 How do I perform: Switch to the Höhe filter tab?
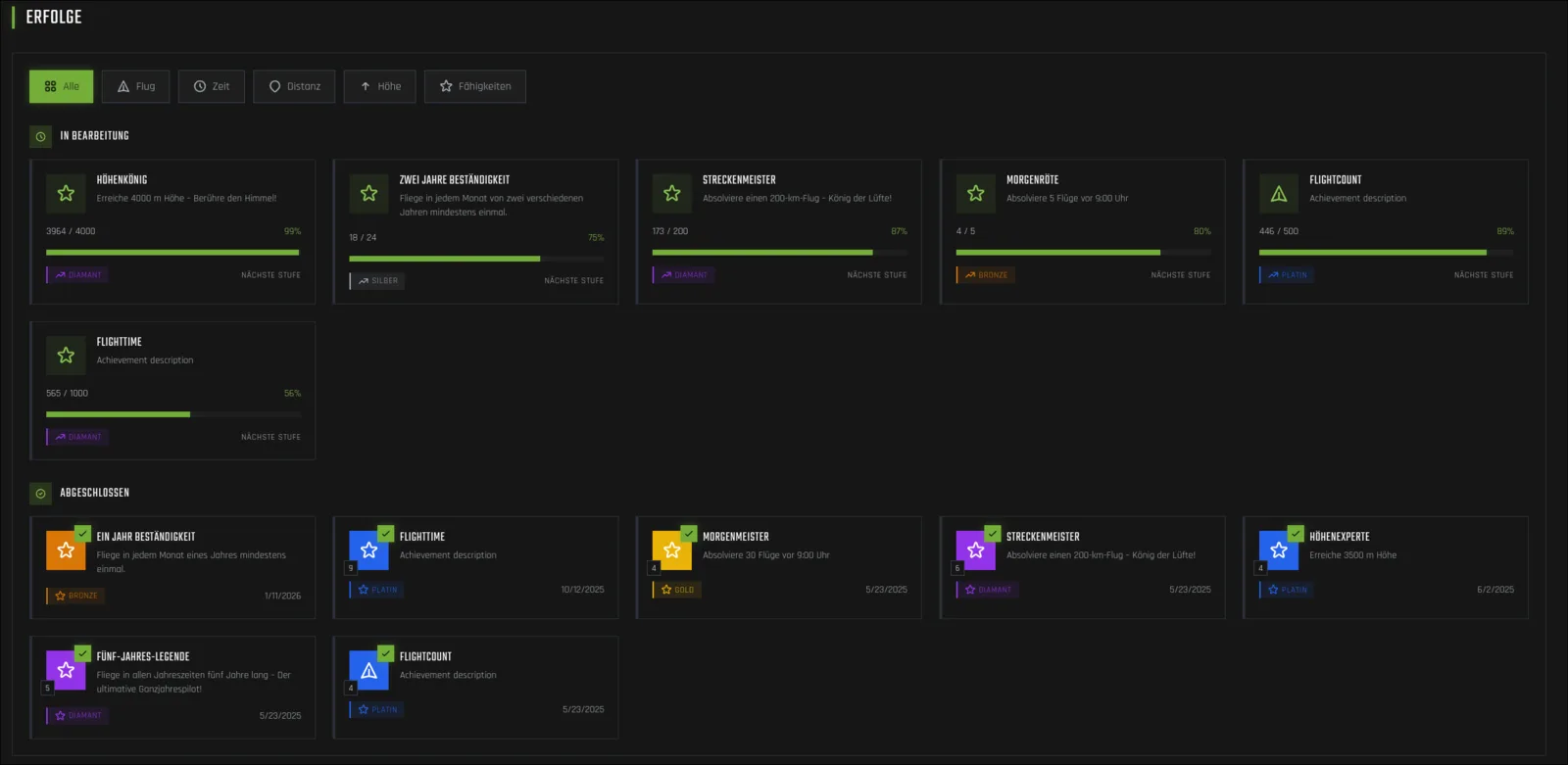(x=379, y=86)
